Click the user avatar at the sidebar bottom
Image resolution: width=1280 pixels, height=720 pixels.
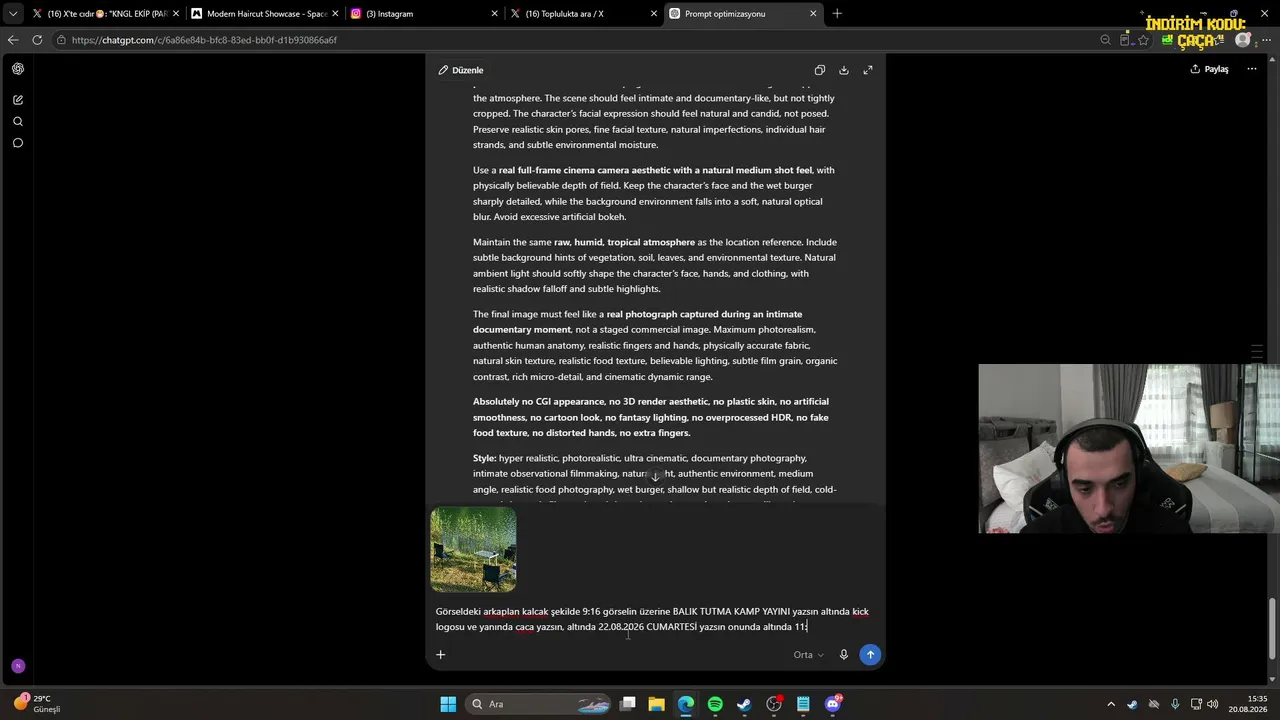coord(18,666)
